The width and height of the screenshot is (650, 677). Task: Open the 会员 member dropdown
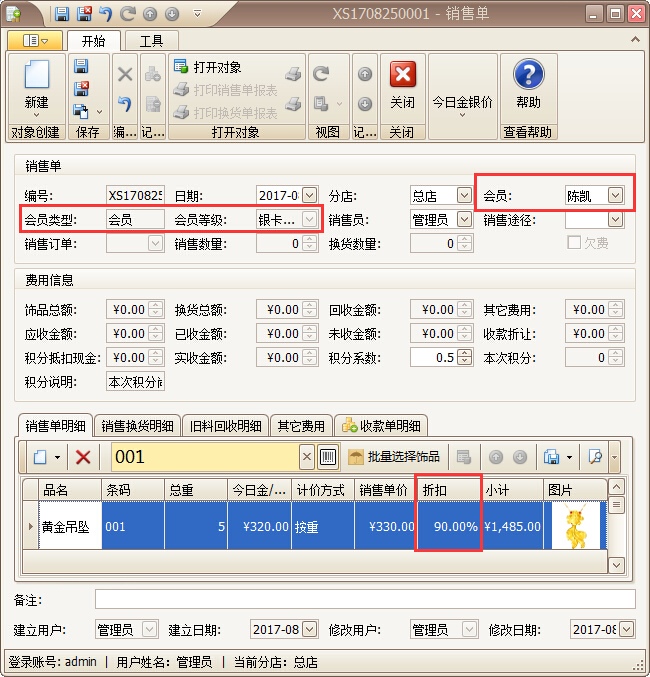pos(615,195)
